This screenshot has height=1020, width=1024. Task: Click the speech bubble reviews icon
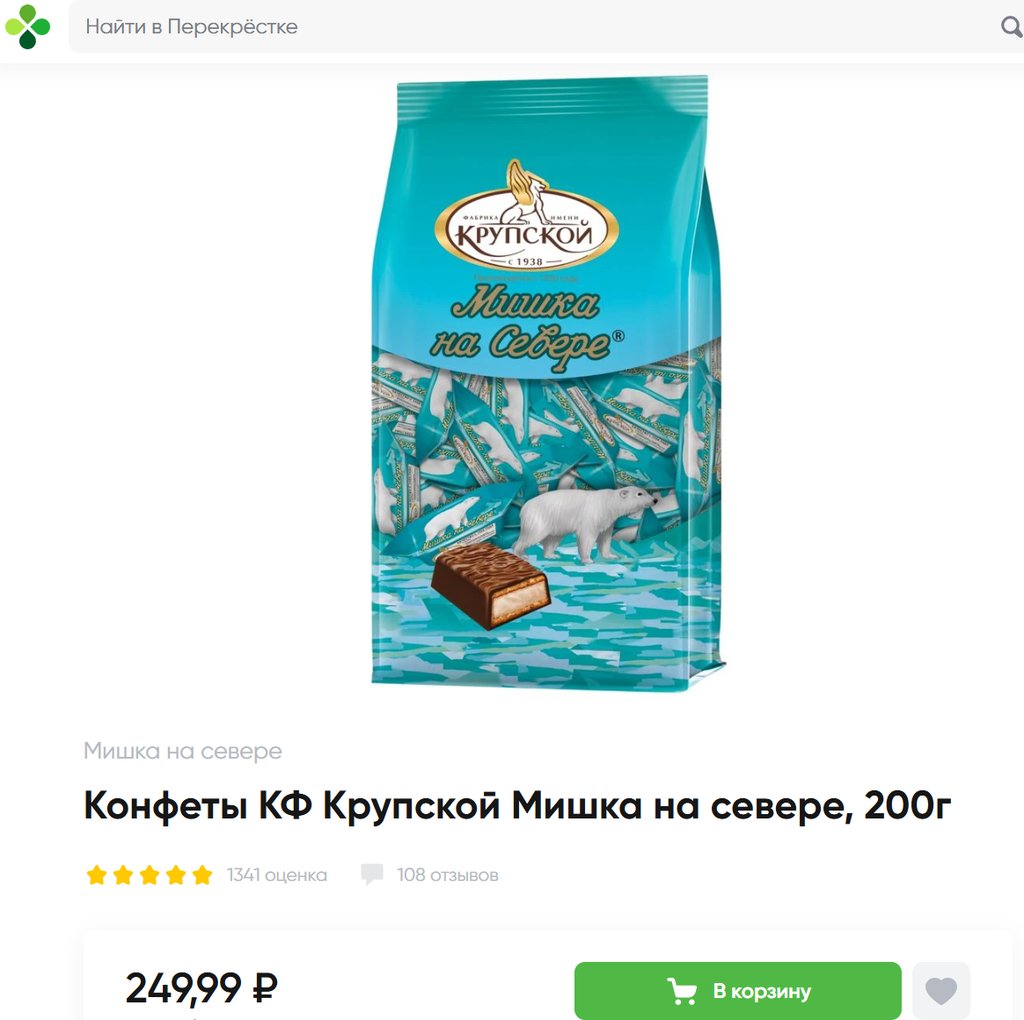tap(372, 874)
